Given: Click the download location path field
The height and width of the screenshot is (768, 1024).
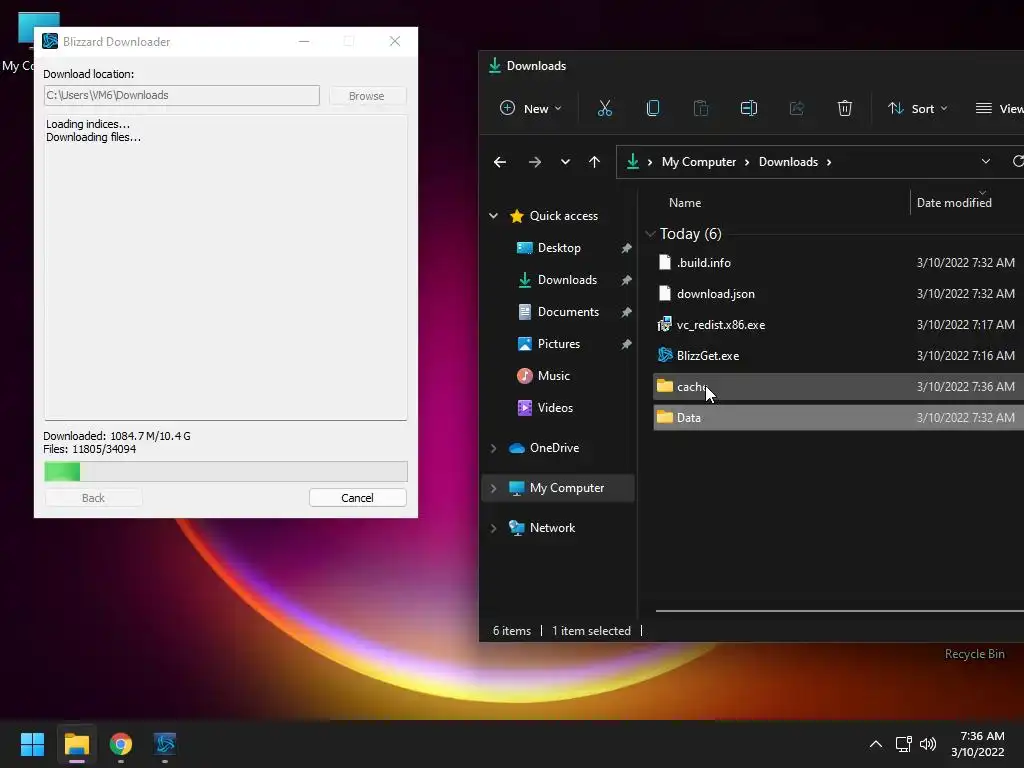Looking at the screenshot, I should [x=182, y=95].
